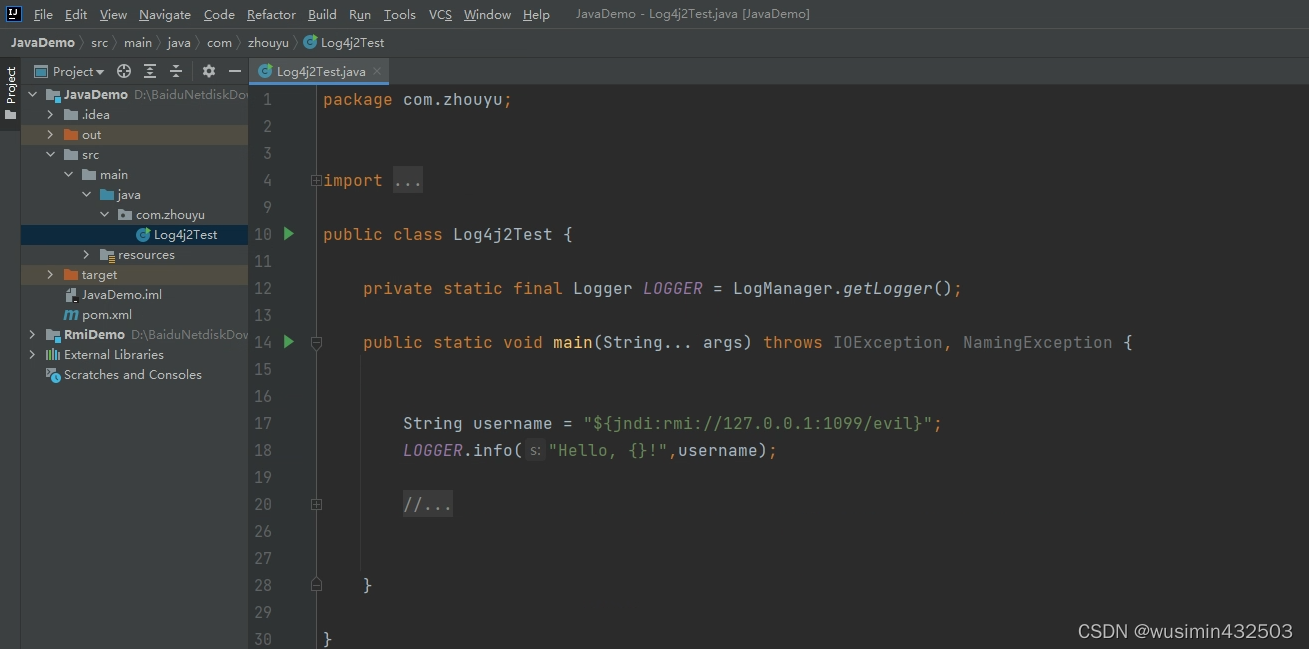The width and height of the screenshot is (1309, 649).
Task: Select the JavaDemo.iml file icon
Action: click(71, 295)
